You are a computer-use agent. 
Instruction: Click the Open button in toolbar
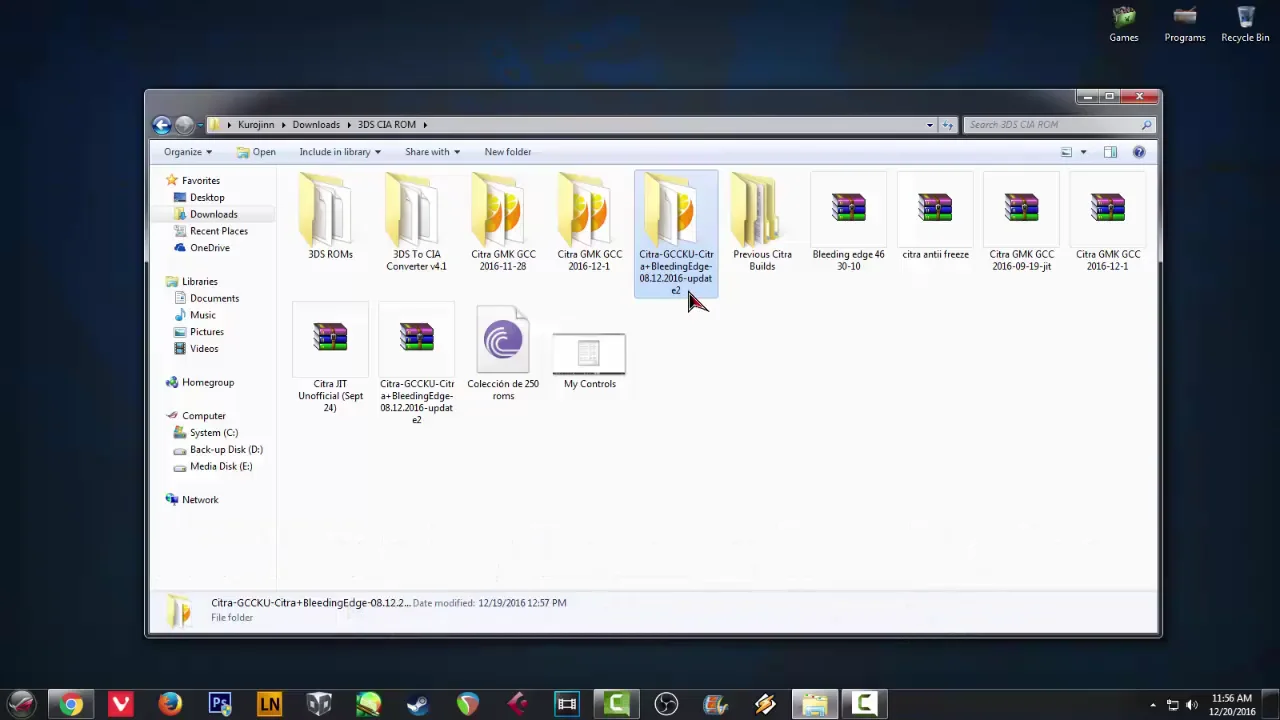(256, 152)
